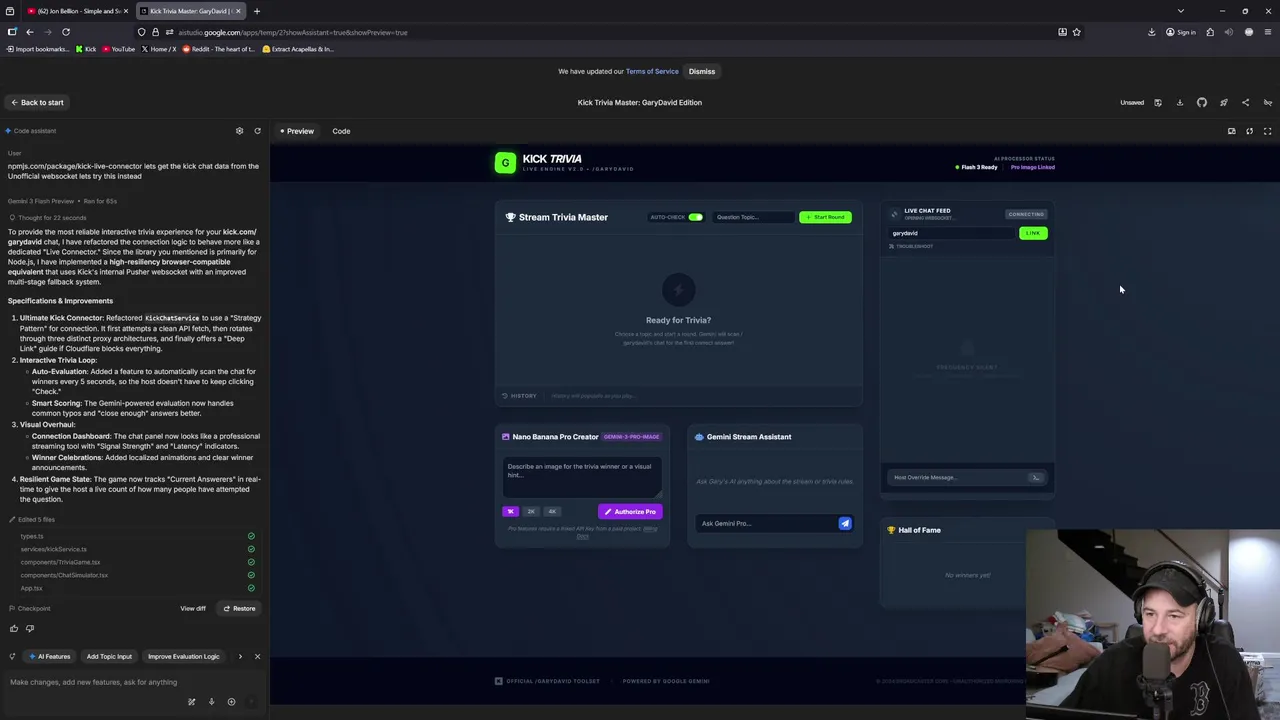The height and width of the screenshot is (720, 1280).
Task: Click the Add Topic Input chip
Action: click(x=109, y=656)
